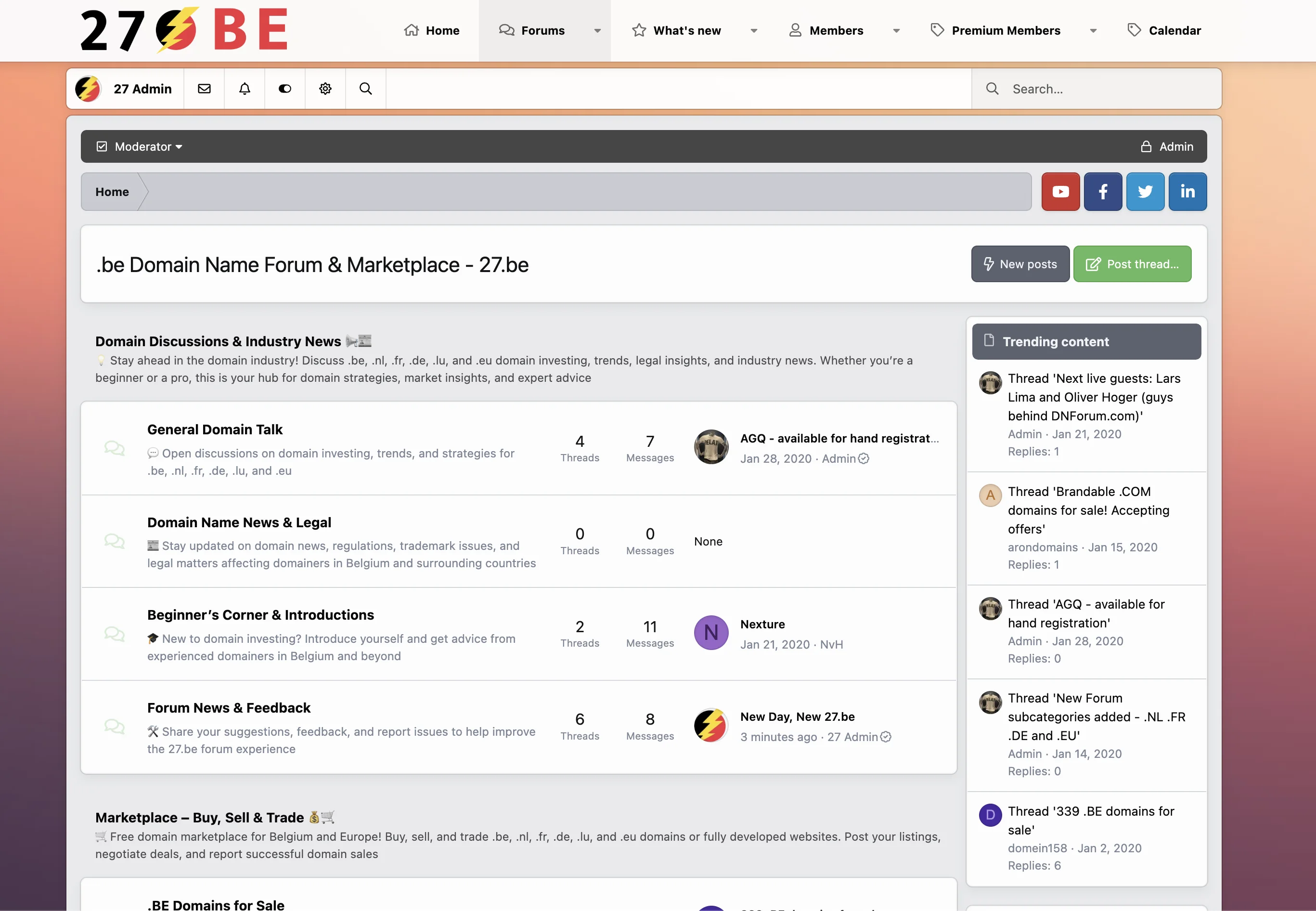Screen dimensions: 1316x911
Task: Open the Nexture latest thread
Action: pos(762,624)
